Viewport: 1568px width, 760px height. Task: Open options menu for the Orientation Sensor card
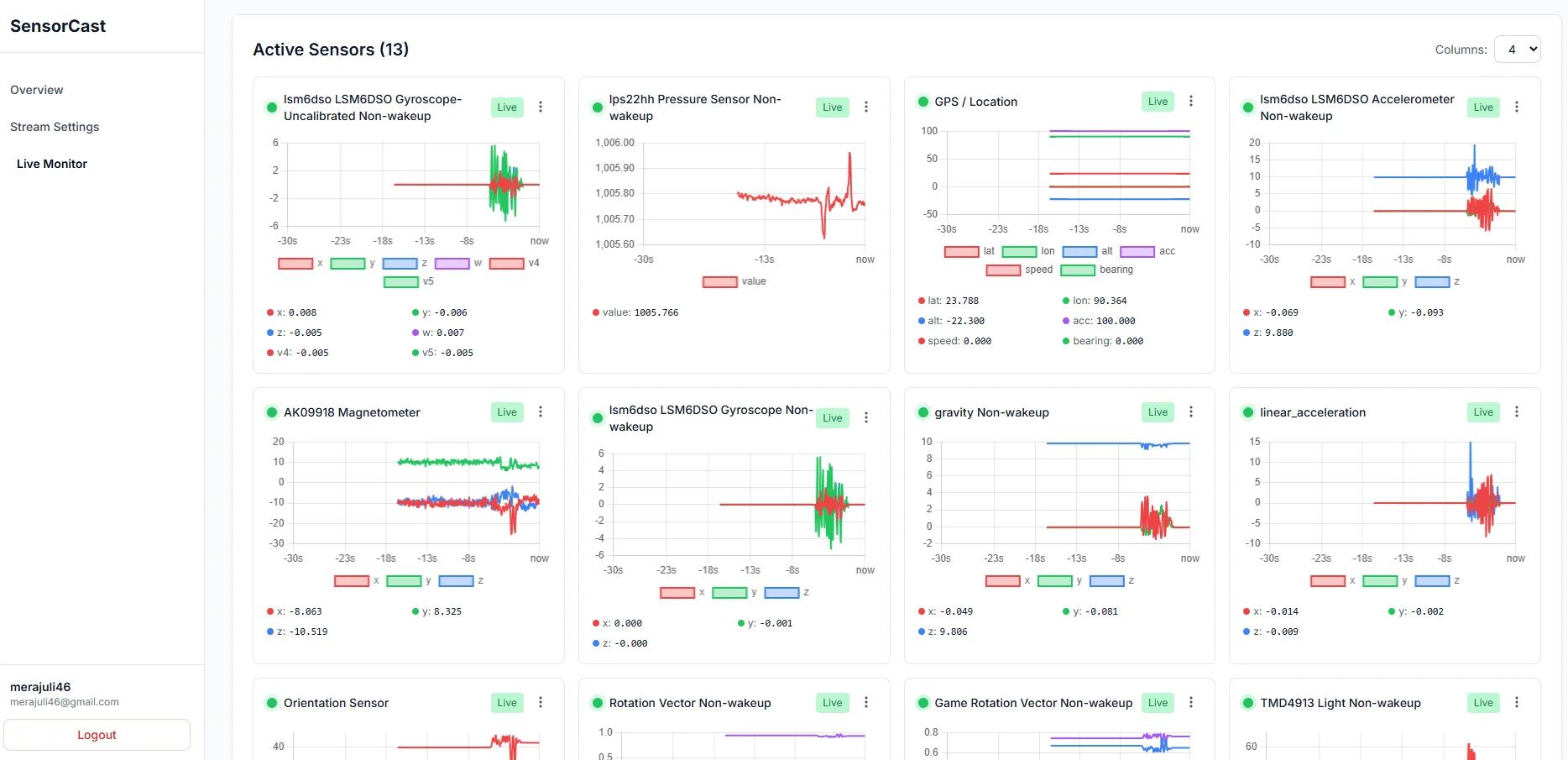click(x=541, y=702)
